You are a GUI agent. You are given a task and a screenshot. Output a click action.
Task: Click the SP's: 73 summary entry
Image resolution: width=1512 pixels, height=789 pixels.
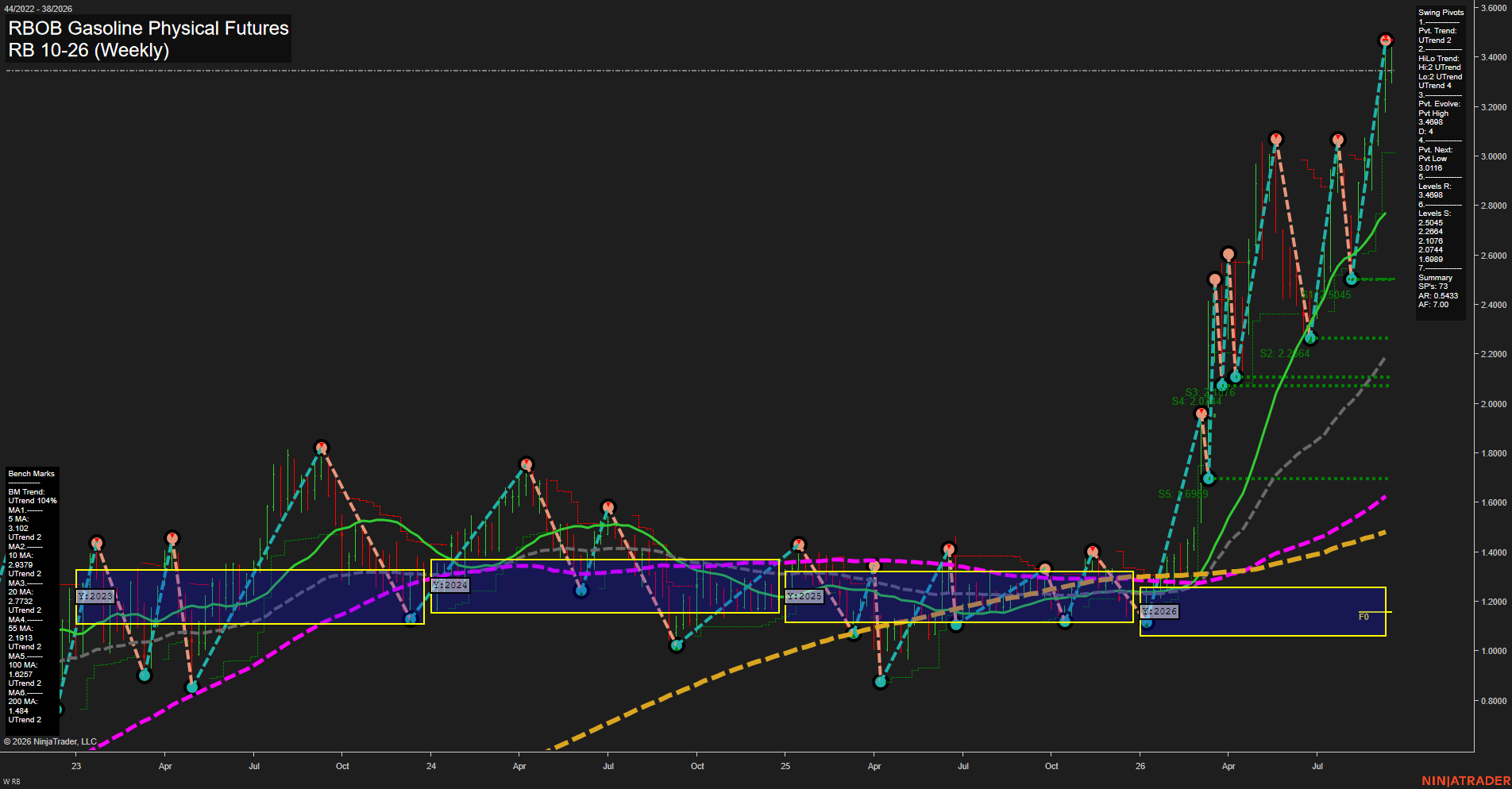[x=1433, y=287]
